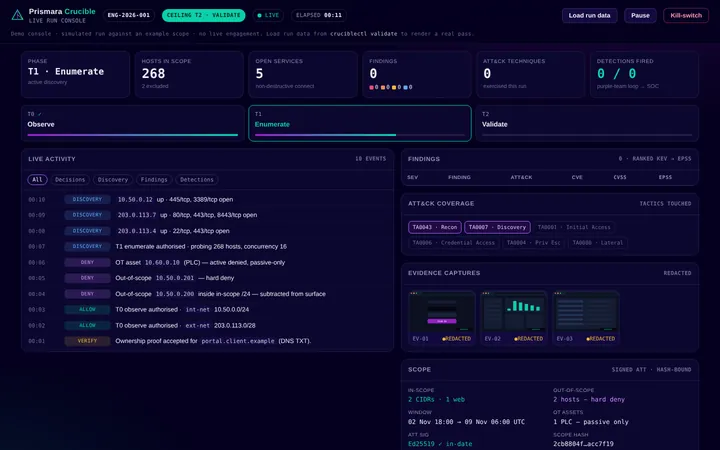Open the T2 Validate phase card
This screenshot has width=720, height=450.
(x=587, y=123)
